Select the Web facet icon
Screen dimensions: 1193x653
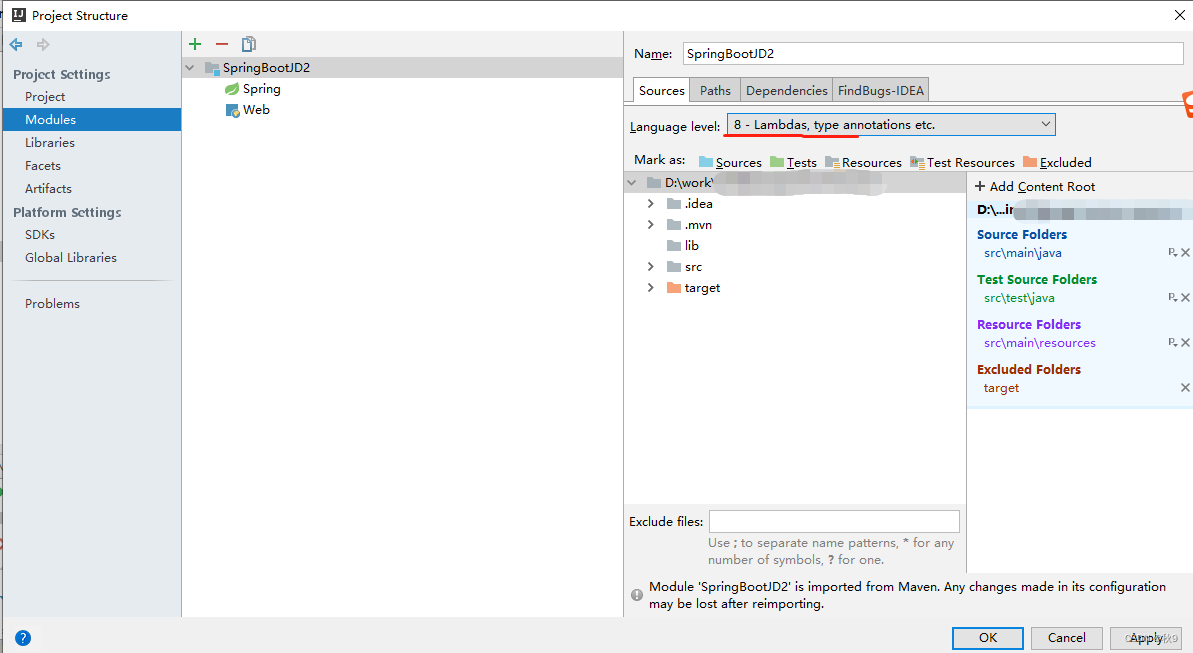(232, 110)
